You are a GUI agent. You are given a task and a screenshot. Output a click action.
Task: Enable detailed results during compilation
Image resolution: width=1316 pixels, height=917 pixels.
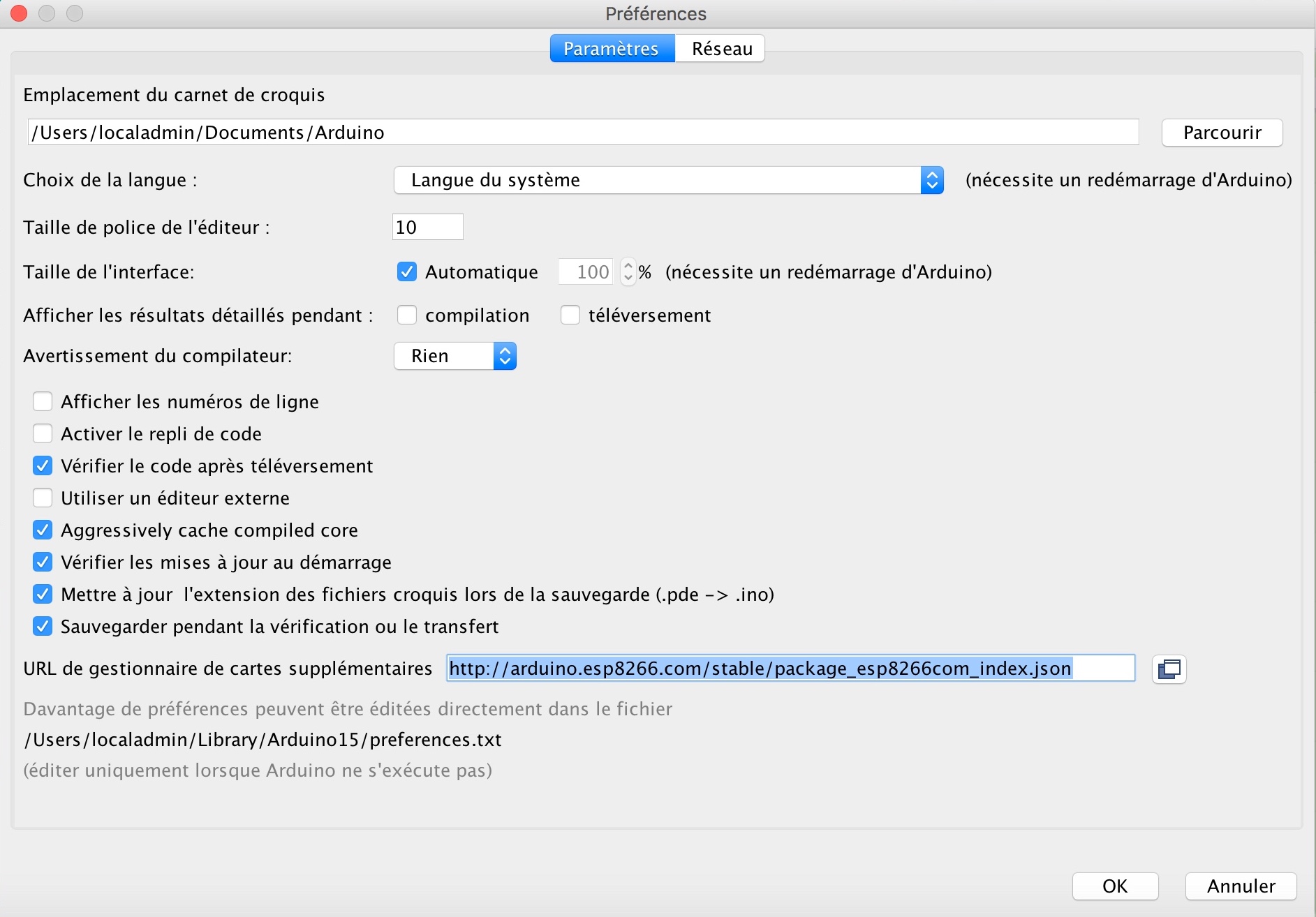(407, 315)
